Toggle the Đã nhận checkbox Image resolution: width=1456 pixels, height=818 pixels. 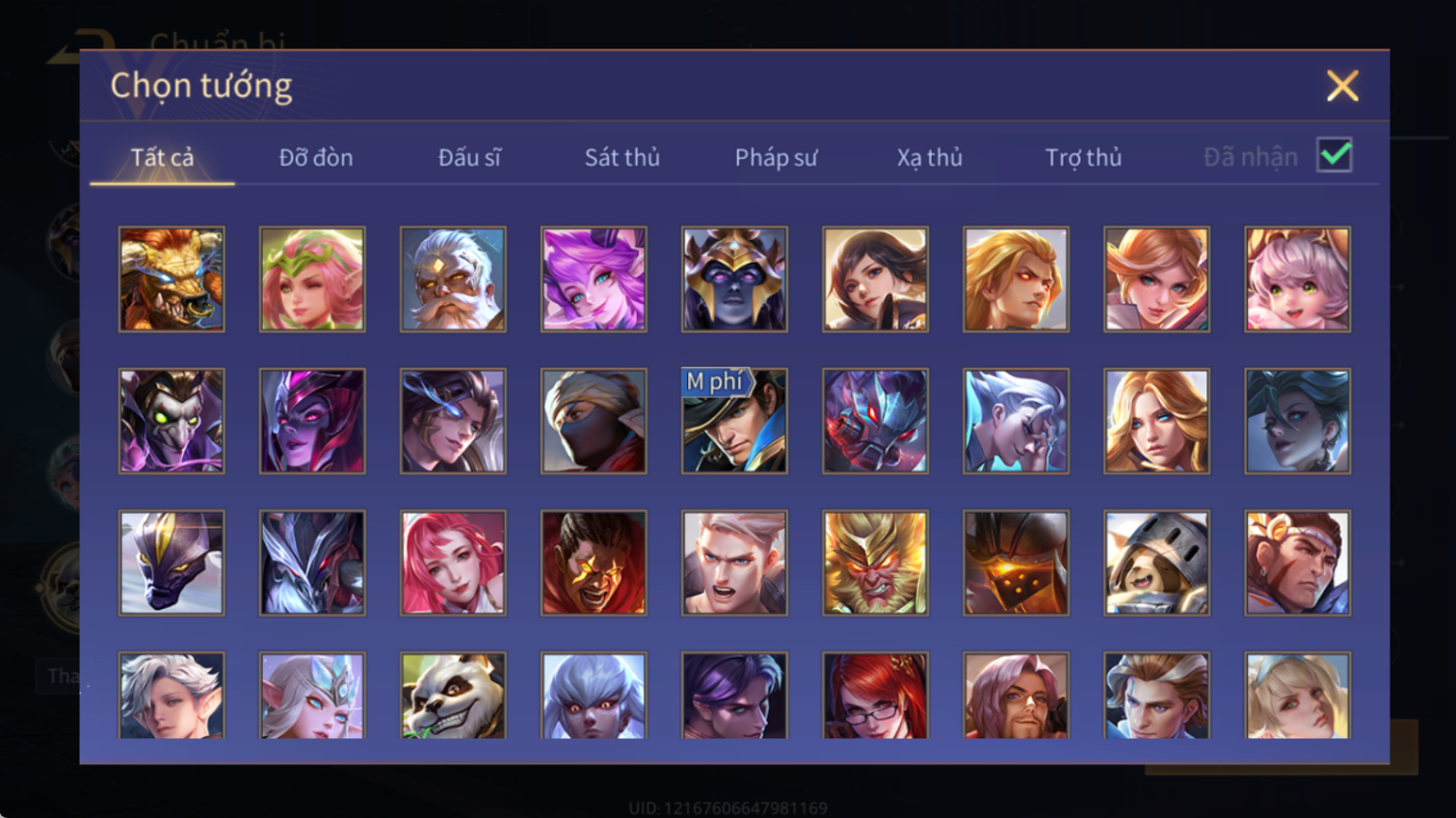click(x=1335, y=155)
